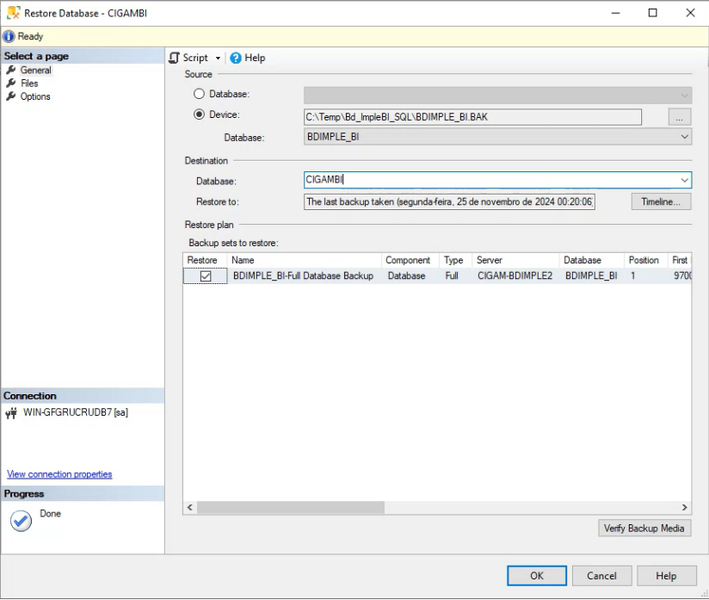The width and height of the screenshot is (709, 600).
Task: Click the Done progress checkmark icon
Action: click(x=21, y=521)
